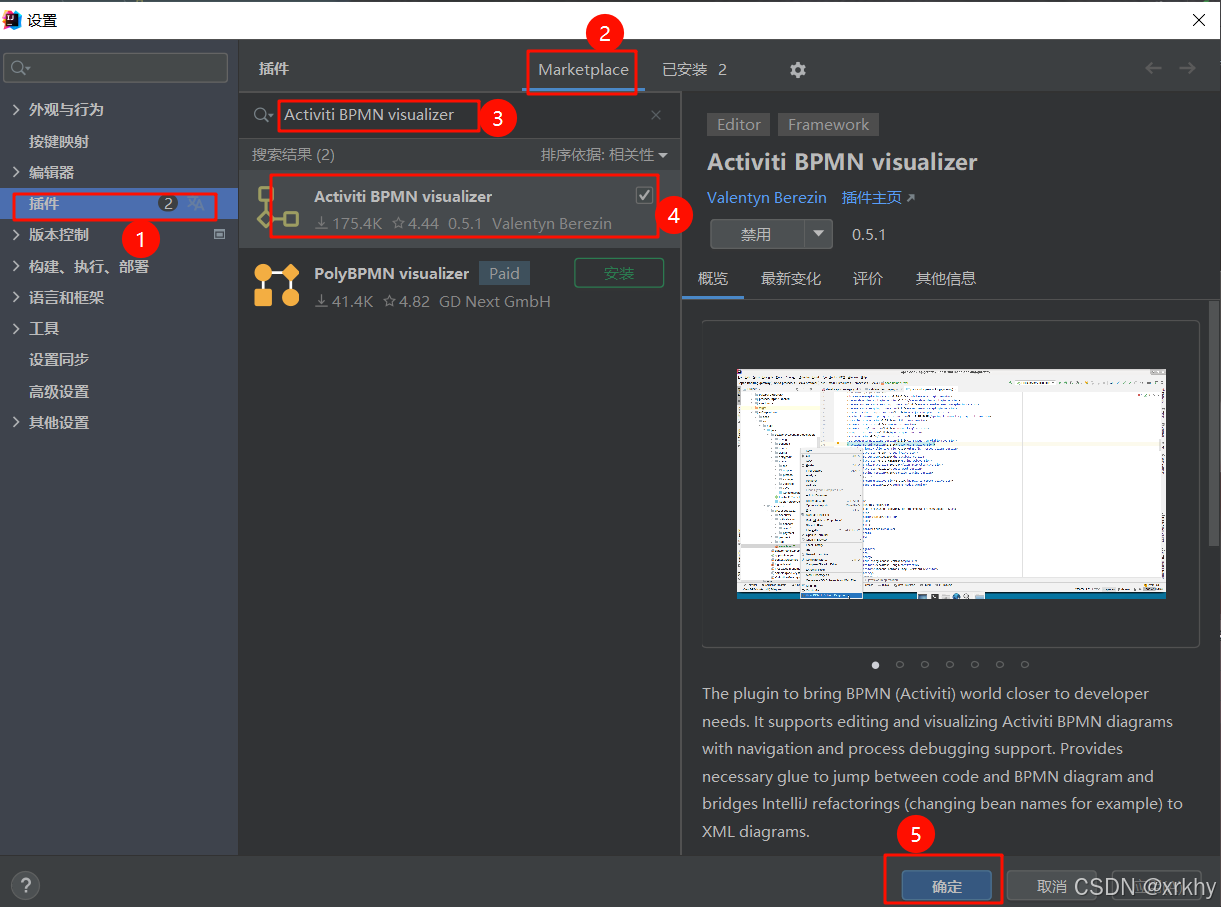Click the help question mark button
1221x907 pixels.
(x=25, y=885)
